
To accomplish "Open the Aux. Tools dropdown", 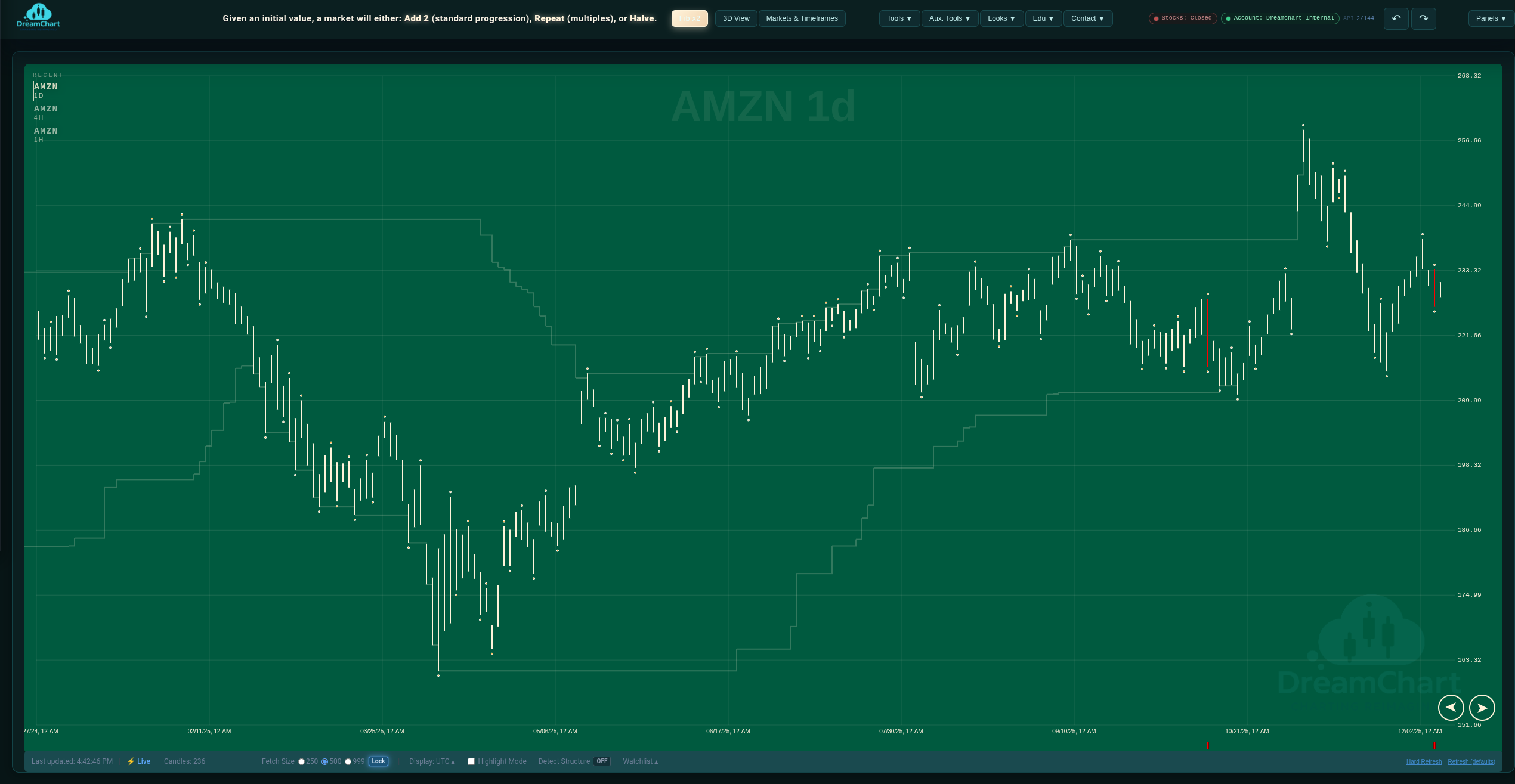I will tap(950, 18).
